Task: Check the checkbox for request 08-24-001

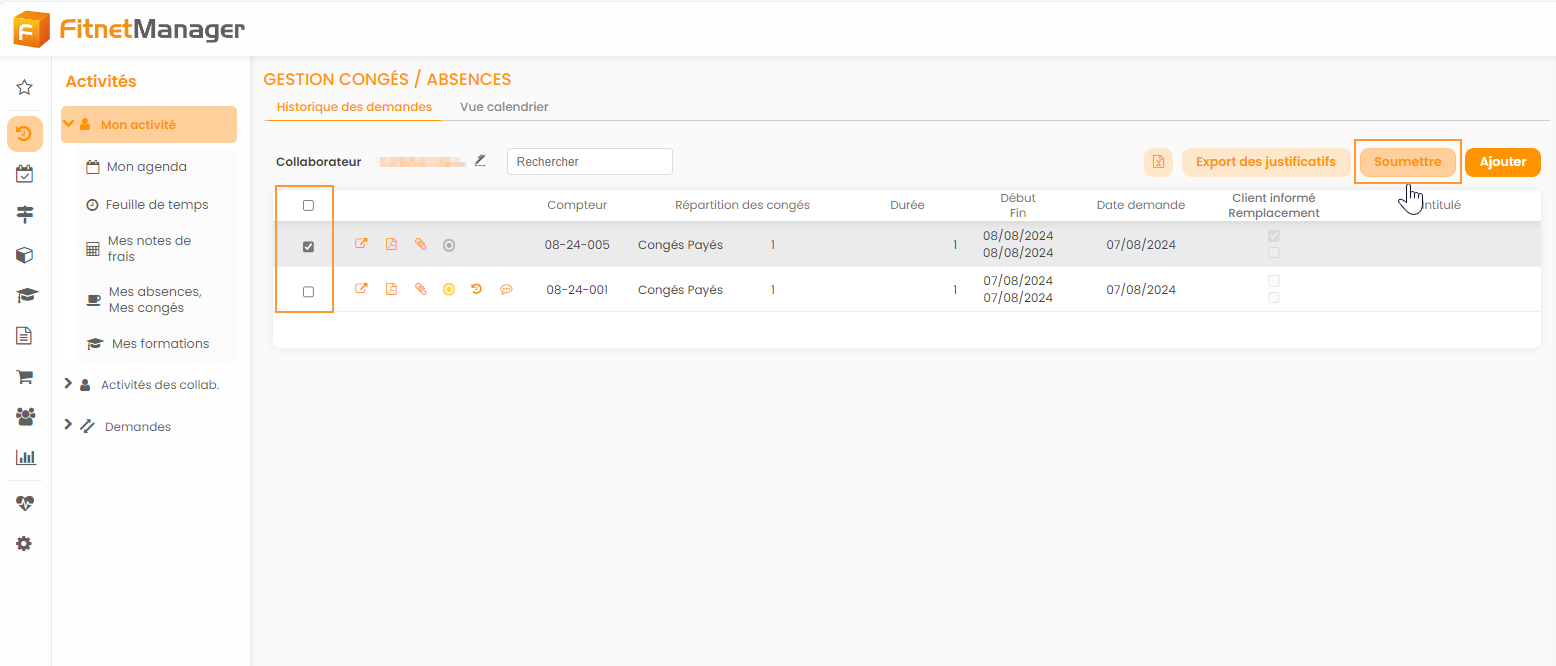Action: [x=308, y=292]
